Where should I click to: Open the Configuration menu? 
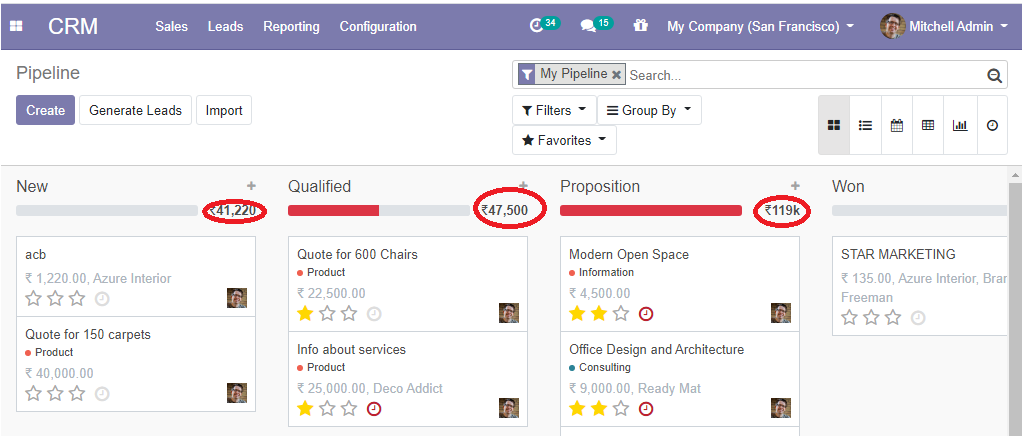pyautogui.click(x=378, y=27)
